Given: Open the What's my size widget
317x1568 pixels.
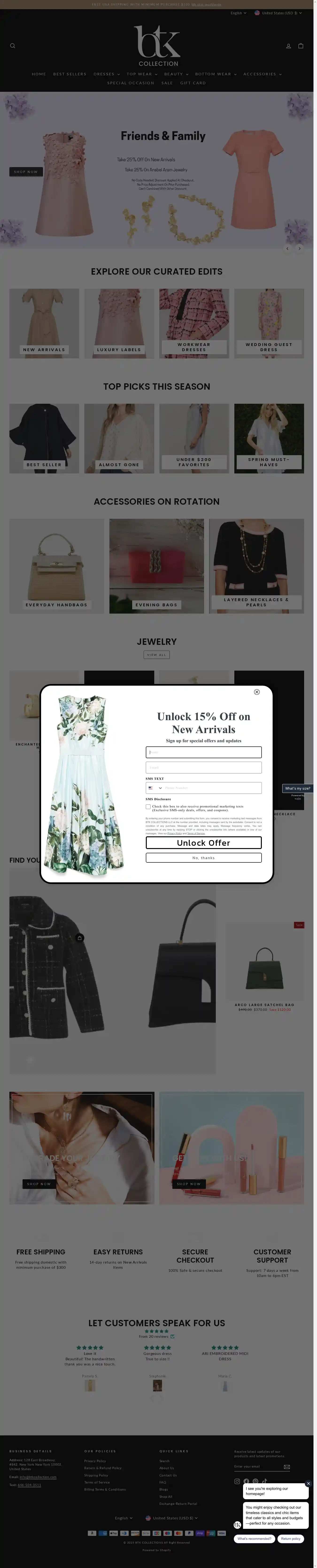Looking at the screenshot, I should [298, 788].
